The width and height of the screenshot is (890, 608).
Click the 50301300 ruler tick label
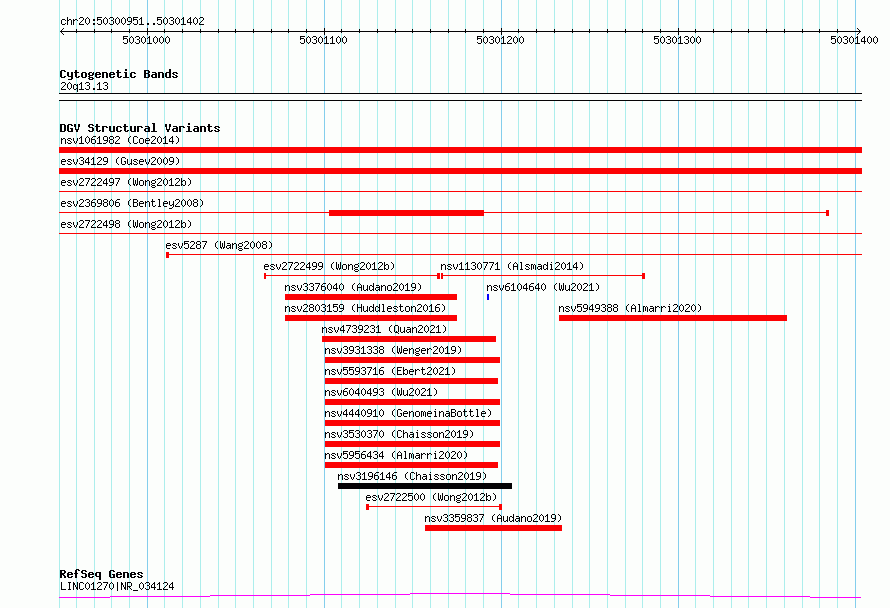click(x=678, y=40)
